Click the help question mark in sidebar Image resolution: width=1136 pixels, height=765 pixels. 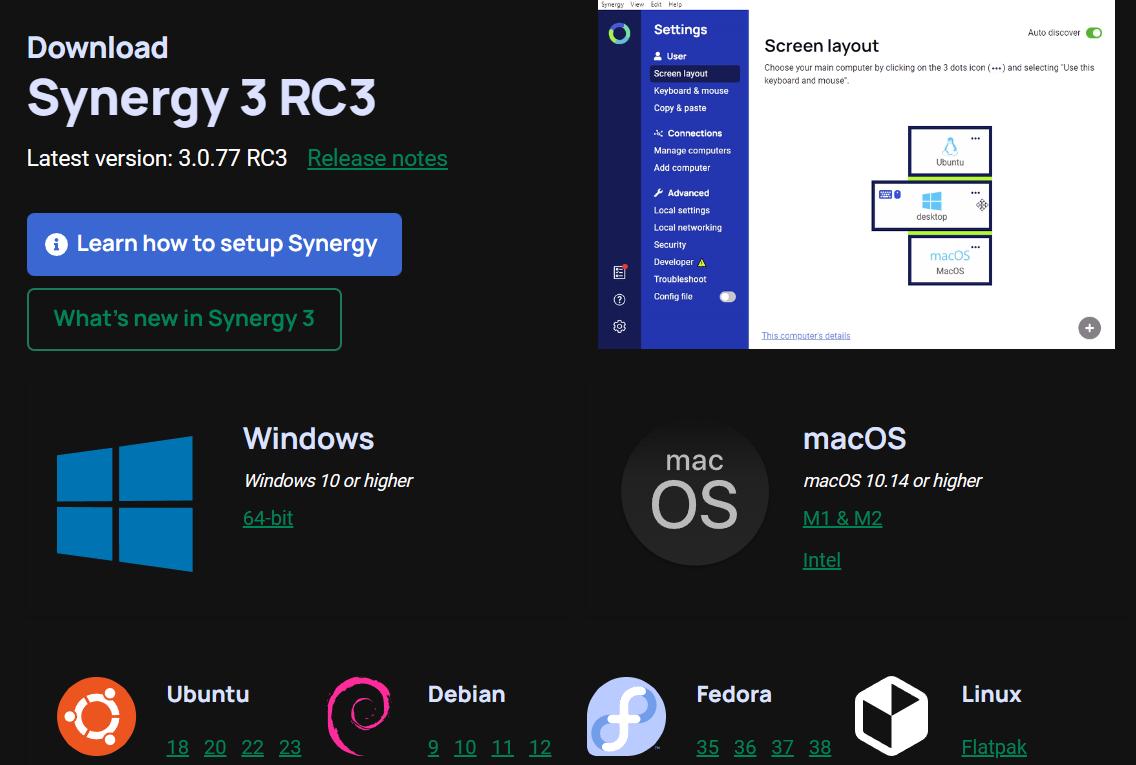(x=619, y=299)
